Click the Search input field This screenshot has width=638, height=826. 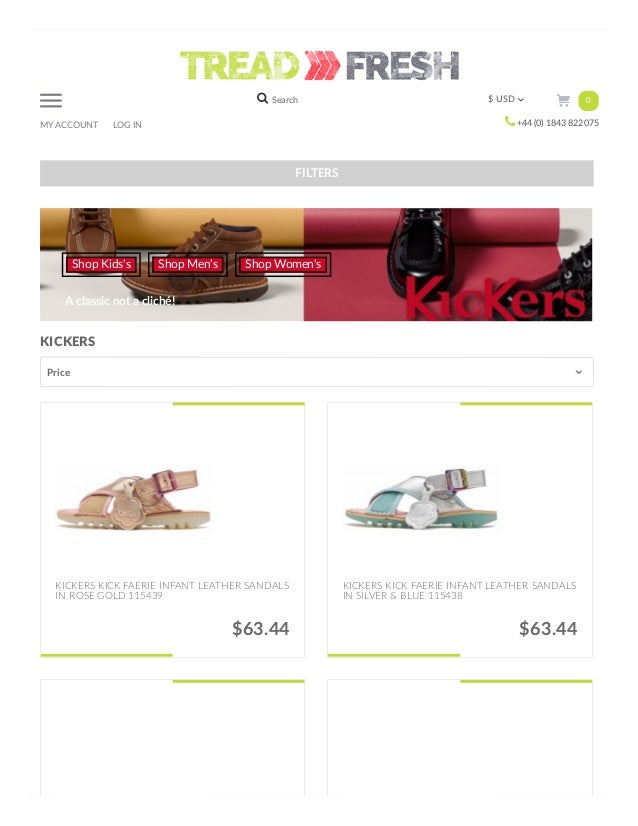[285, 100]
